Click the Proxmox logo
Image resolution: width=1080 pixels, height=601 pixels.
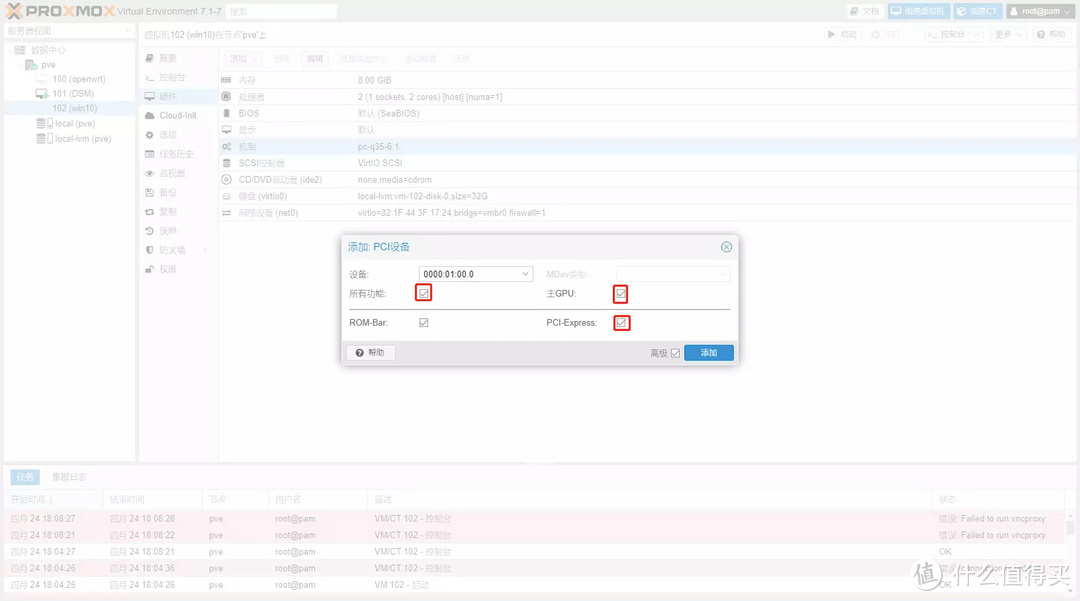coord(61,11)
